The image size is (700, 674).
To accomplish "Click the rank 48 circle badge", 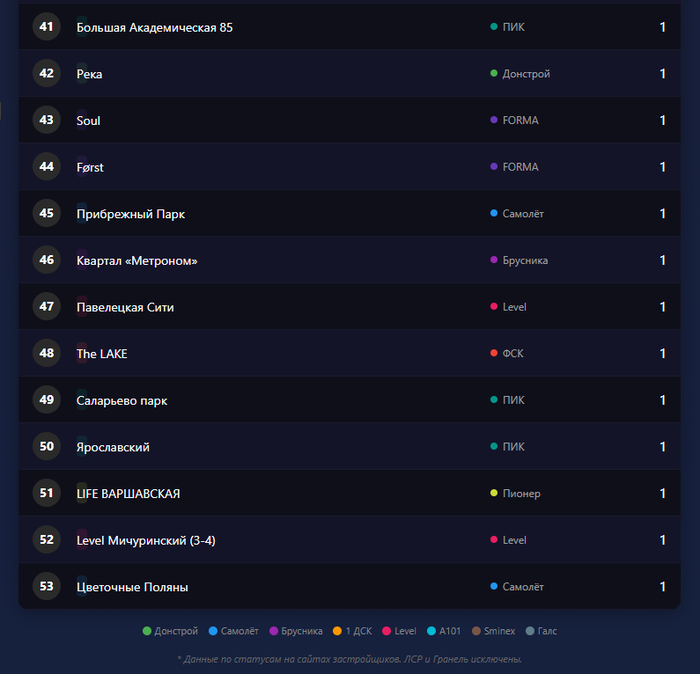I will pos(46,353).
